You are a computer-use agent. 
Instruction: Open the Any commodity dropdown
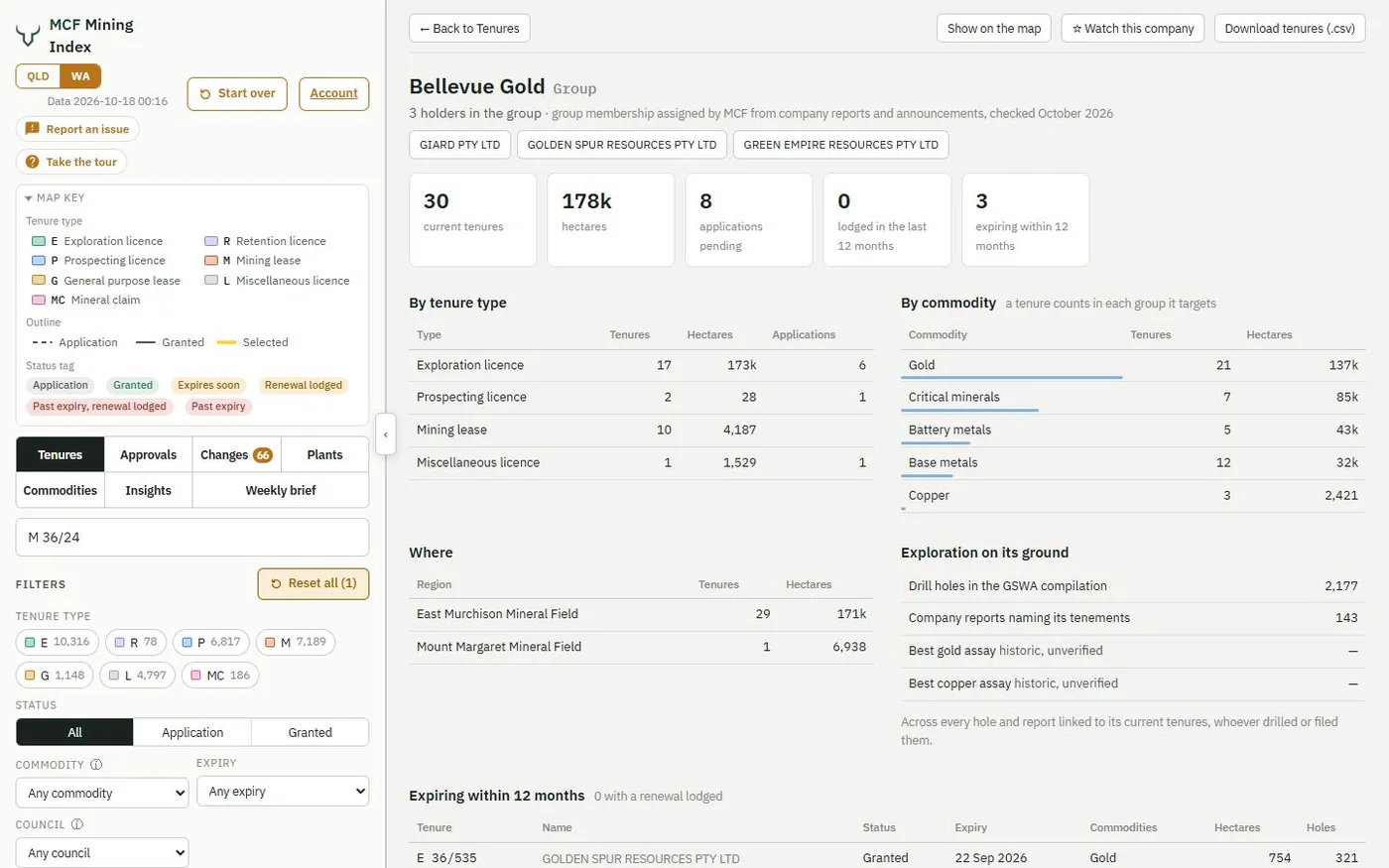(x=102, y=794)
